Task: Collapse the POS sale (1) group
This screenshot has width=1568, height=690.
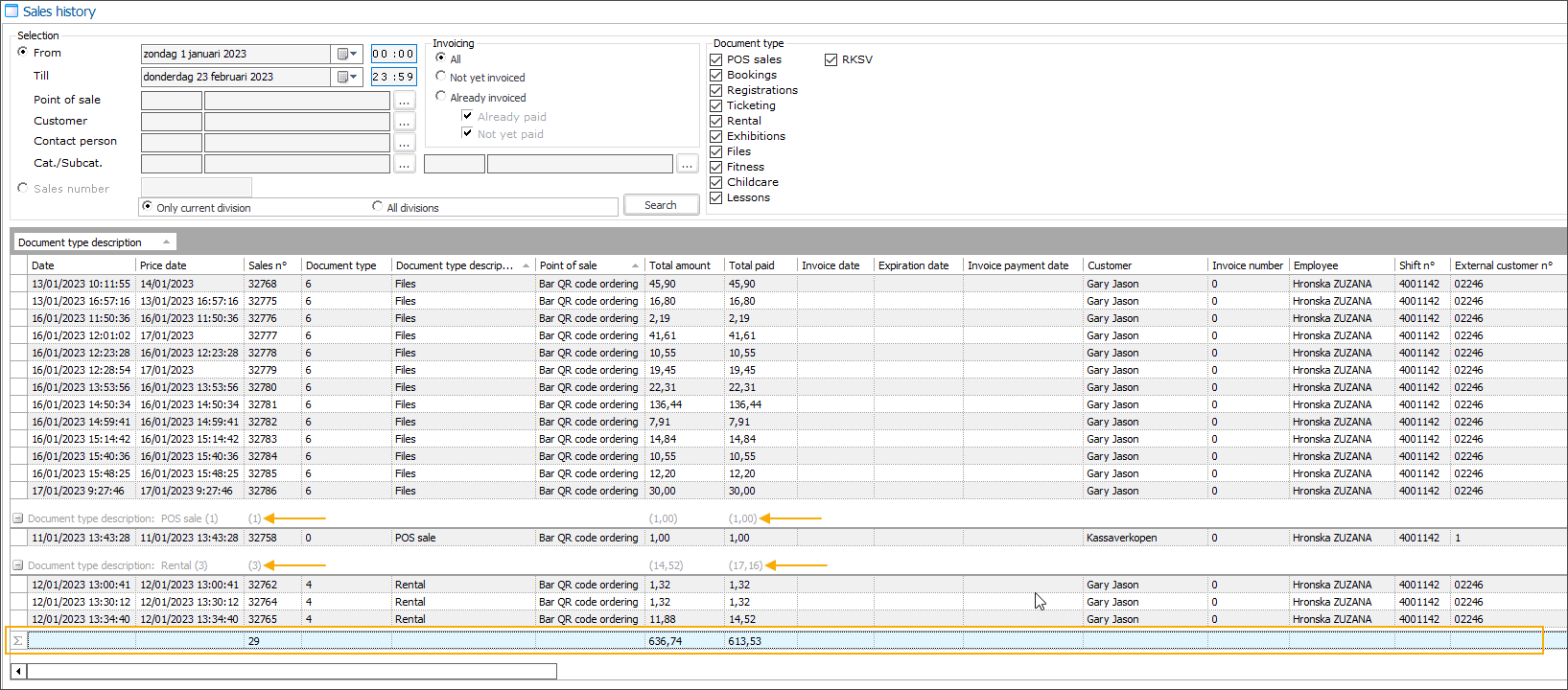Action: (17, 518)
